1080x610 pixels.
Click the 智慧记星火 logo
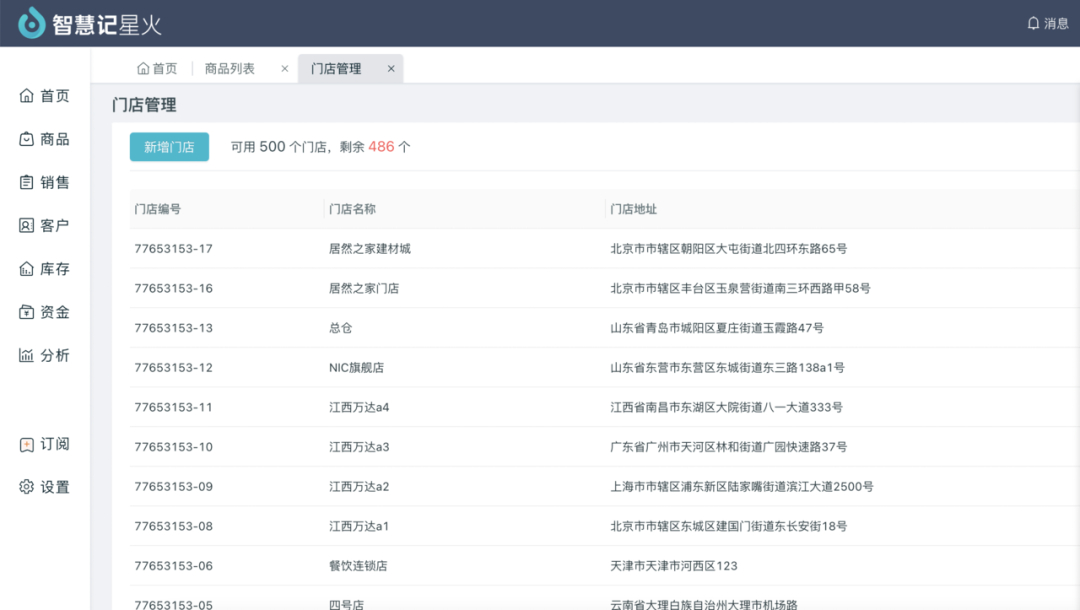point(90,23)
